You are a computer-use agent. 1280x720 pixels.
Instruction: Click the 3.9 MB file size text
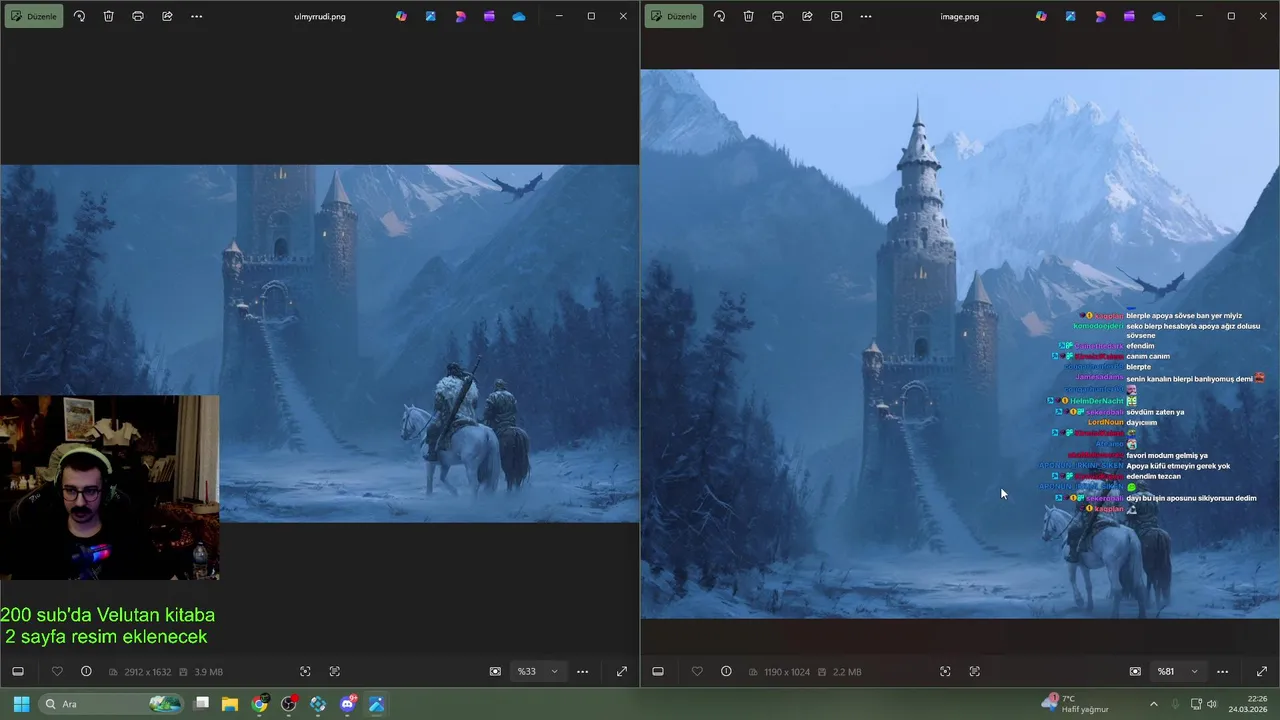(x=208, y=672)
